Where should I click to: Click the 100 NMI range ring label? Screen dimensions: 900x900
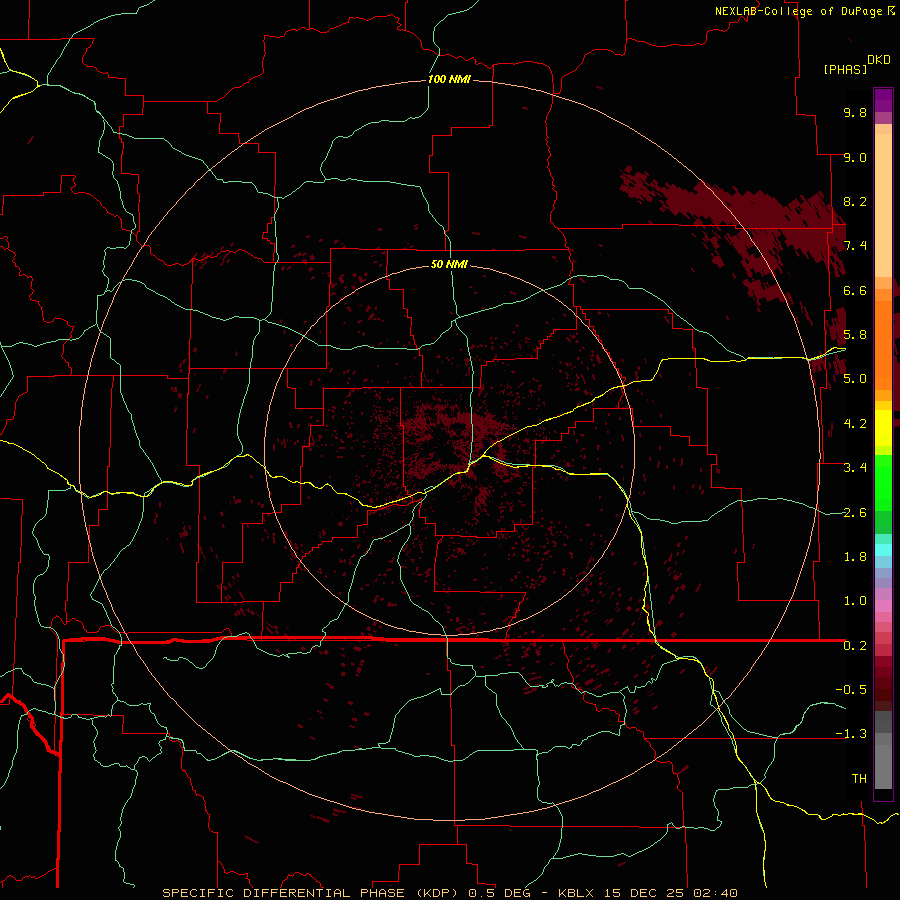(449, 79)
